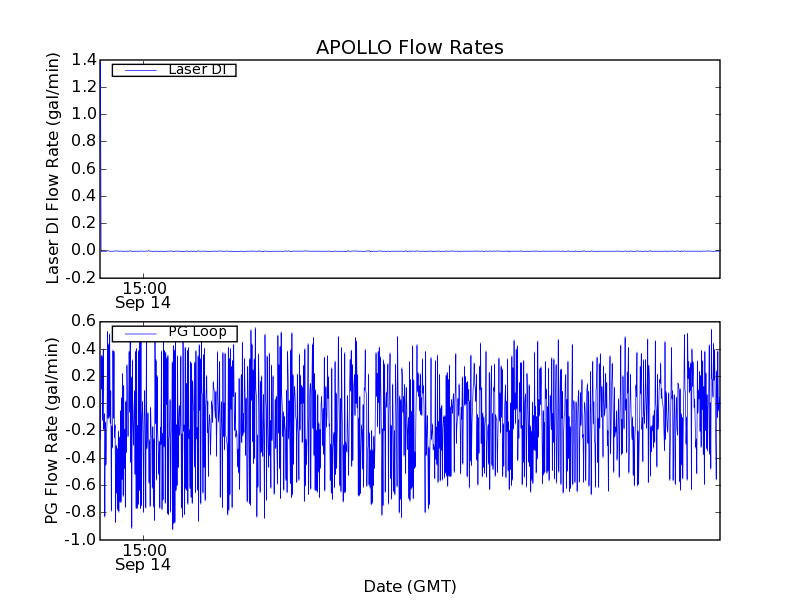This screenshot has width=800, height=600.
Task: Click the 0.0 tick on PG Flow axis
Action: pyautogui.click(x=84, y=403)
